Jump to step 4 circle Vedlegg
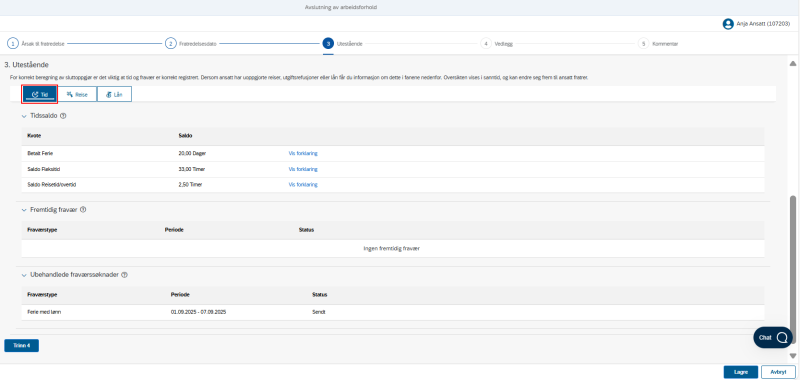The width and height of the screenshot is (800, 380). [486, 44]
